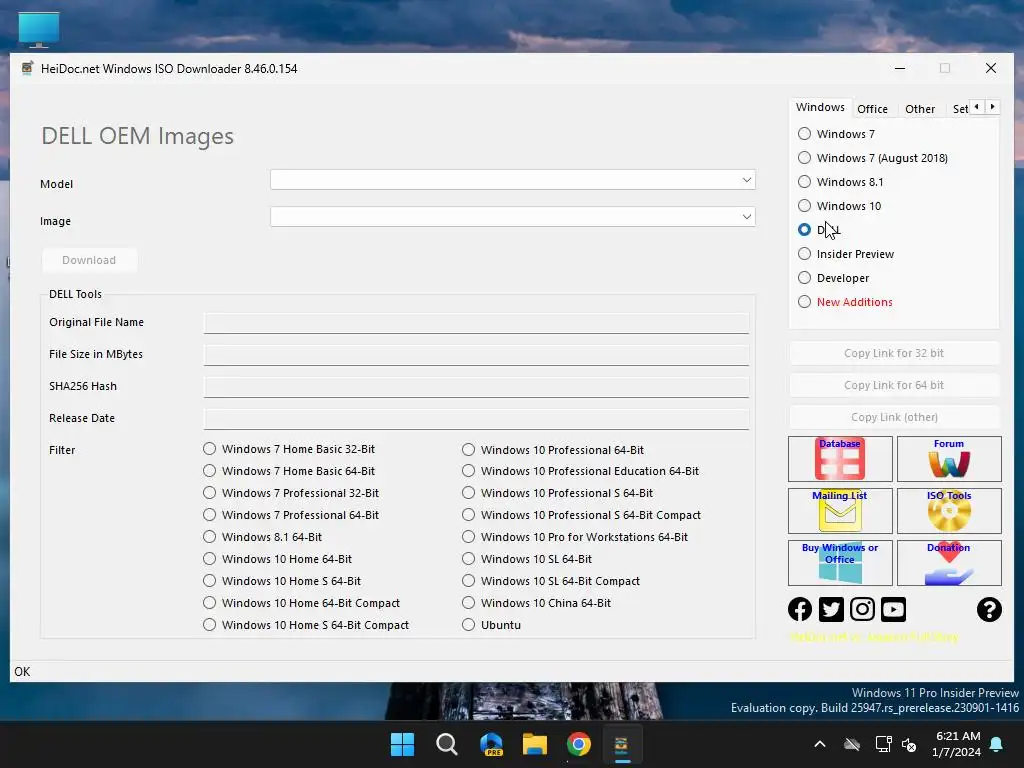
Task: Show hidden tray icons chevron
Action: (x=820, y=744)
